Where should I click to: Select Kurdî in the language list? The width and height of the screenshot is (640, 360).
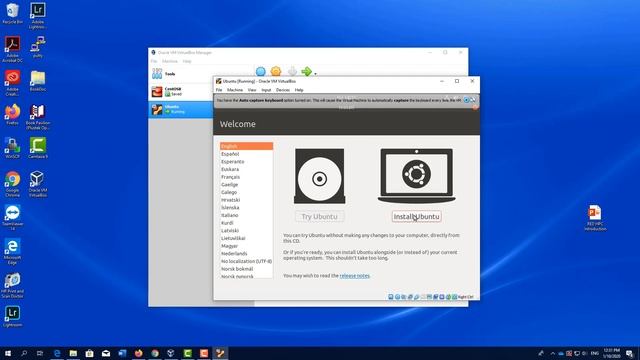(x=246, y=223)
